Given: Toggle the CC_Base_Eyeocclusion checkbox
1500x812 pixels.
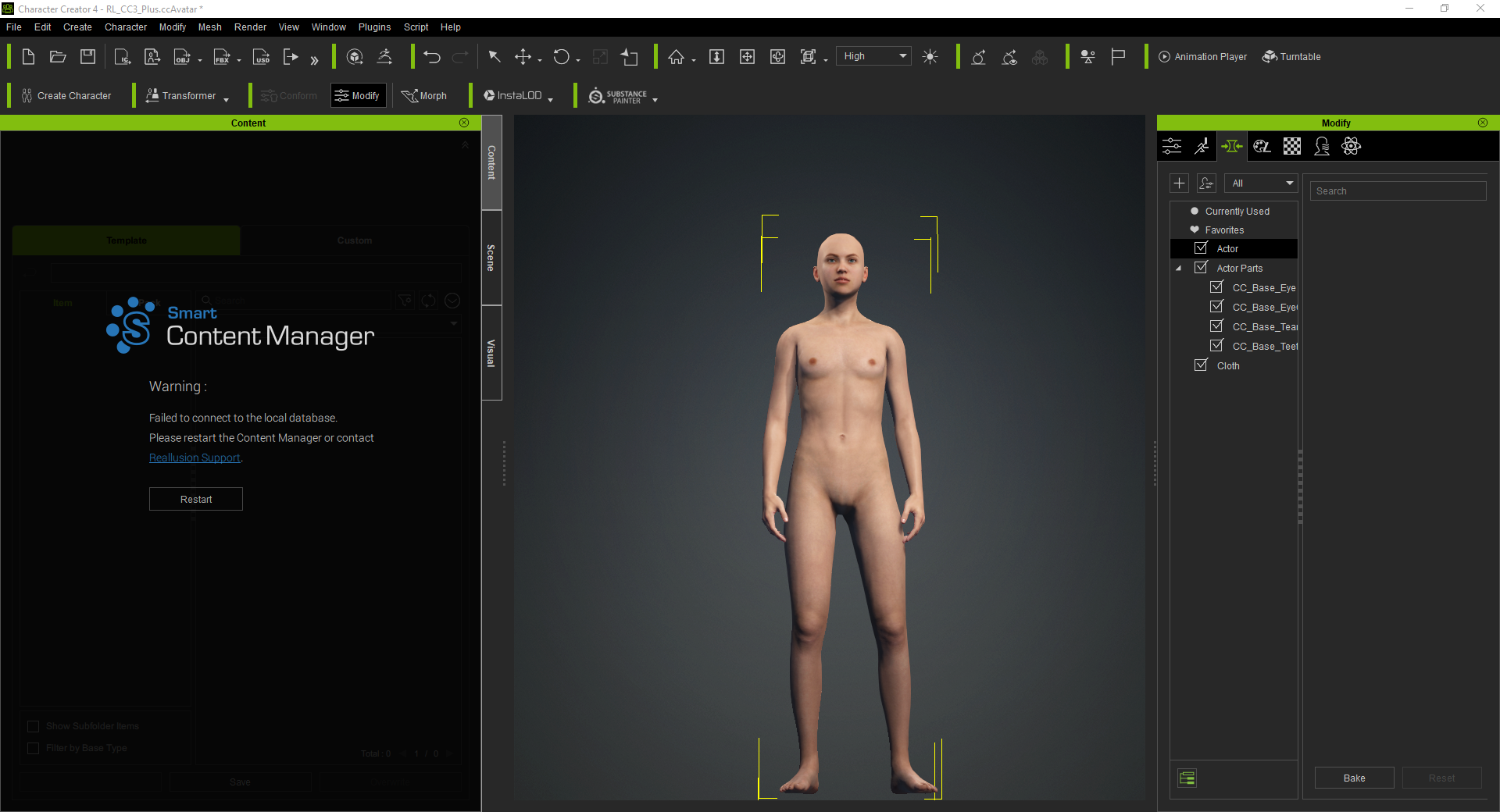Looking at the screenshot, I should [1217, 307].
